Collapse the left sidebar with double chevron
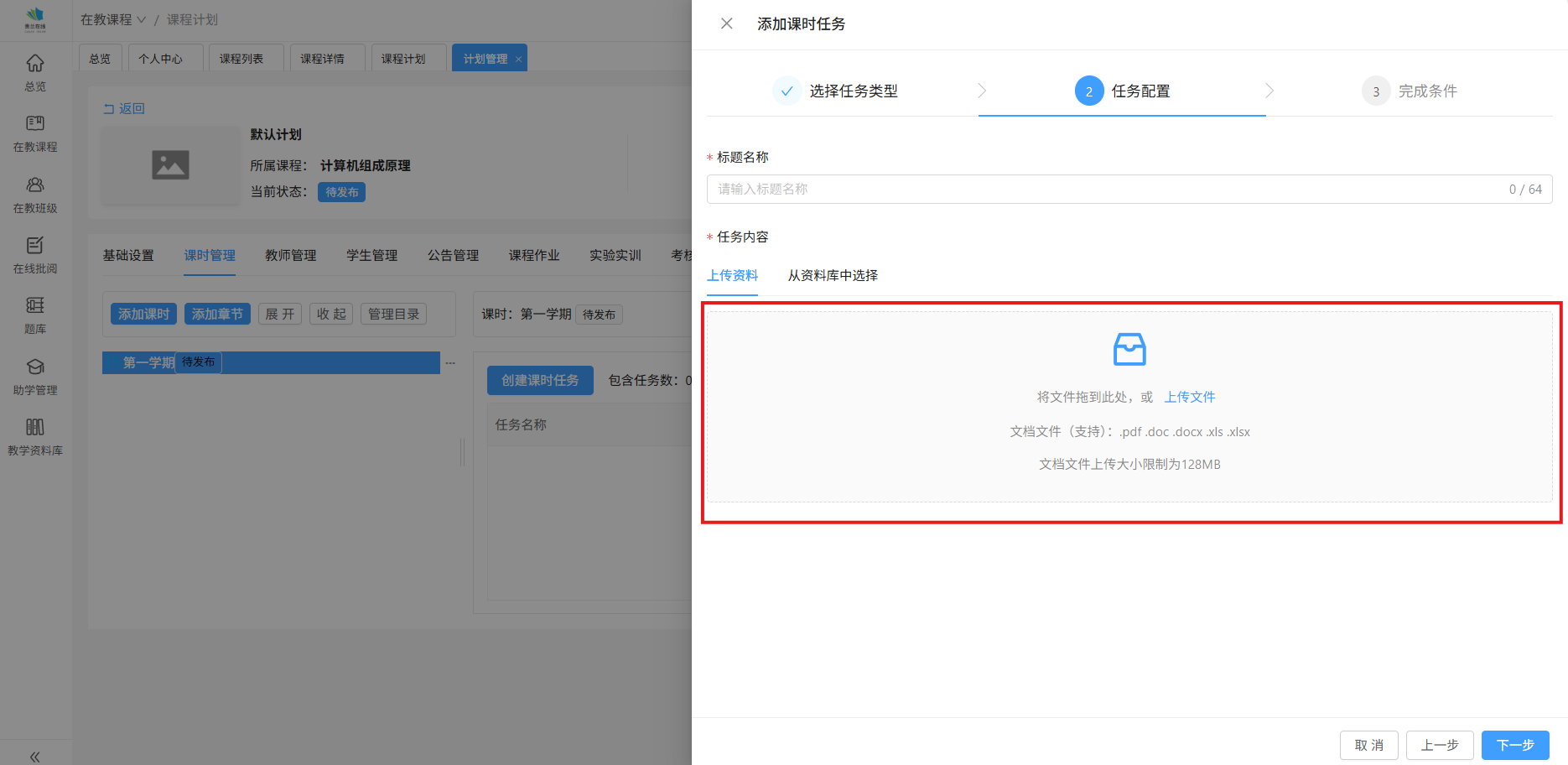Viewport: 1568px width, 765px height. [x=35, y=757]
